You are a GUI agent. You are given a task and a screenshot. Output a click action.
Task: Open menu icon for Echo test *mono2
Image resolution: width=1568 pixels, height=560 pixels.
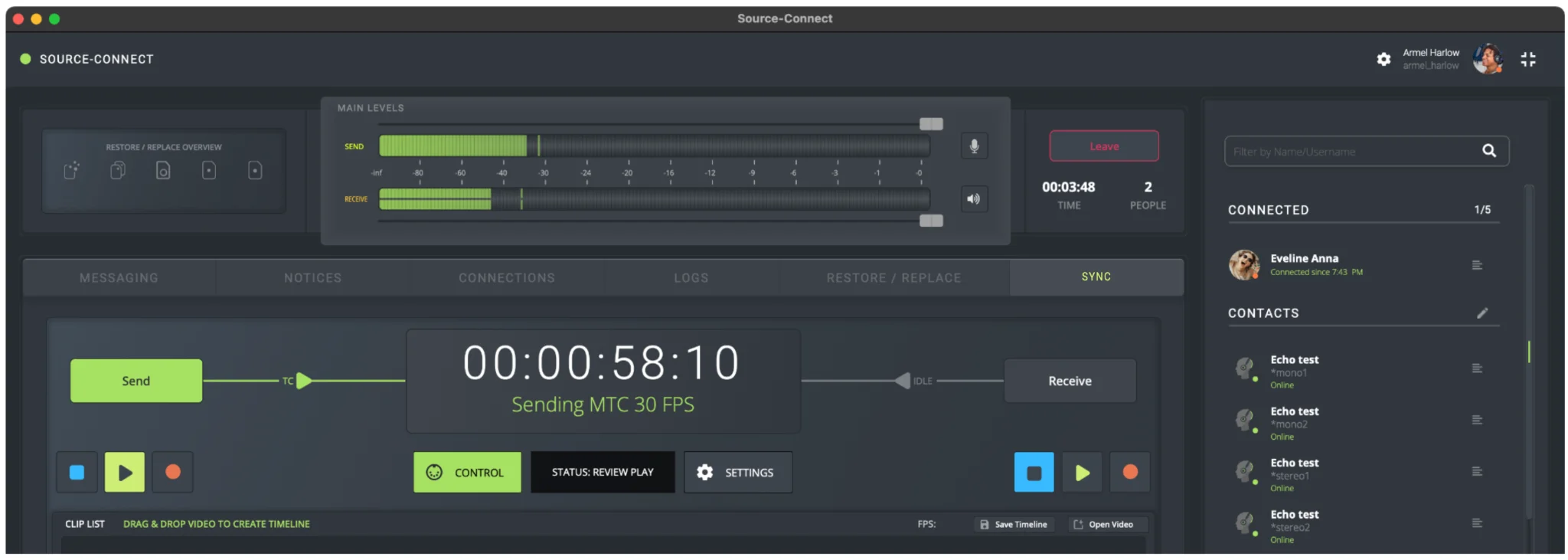[x=1477, y=420]
